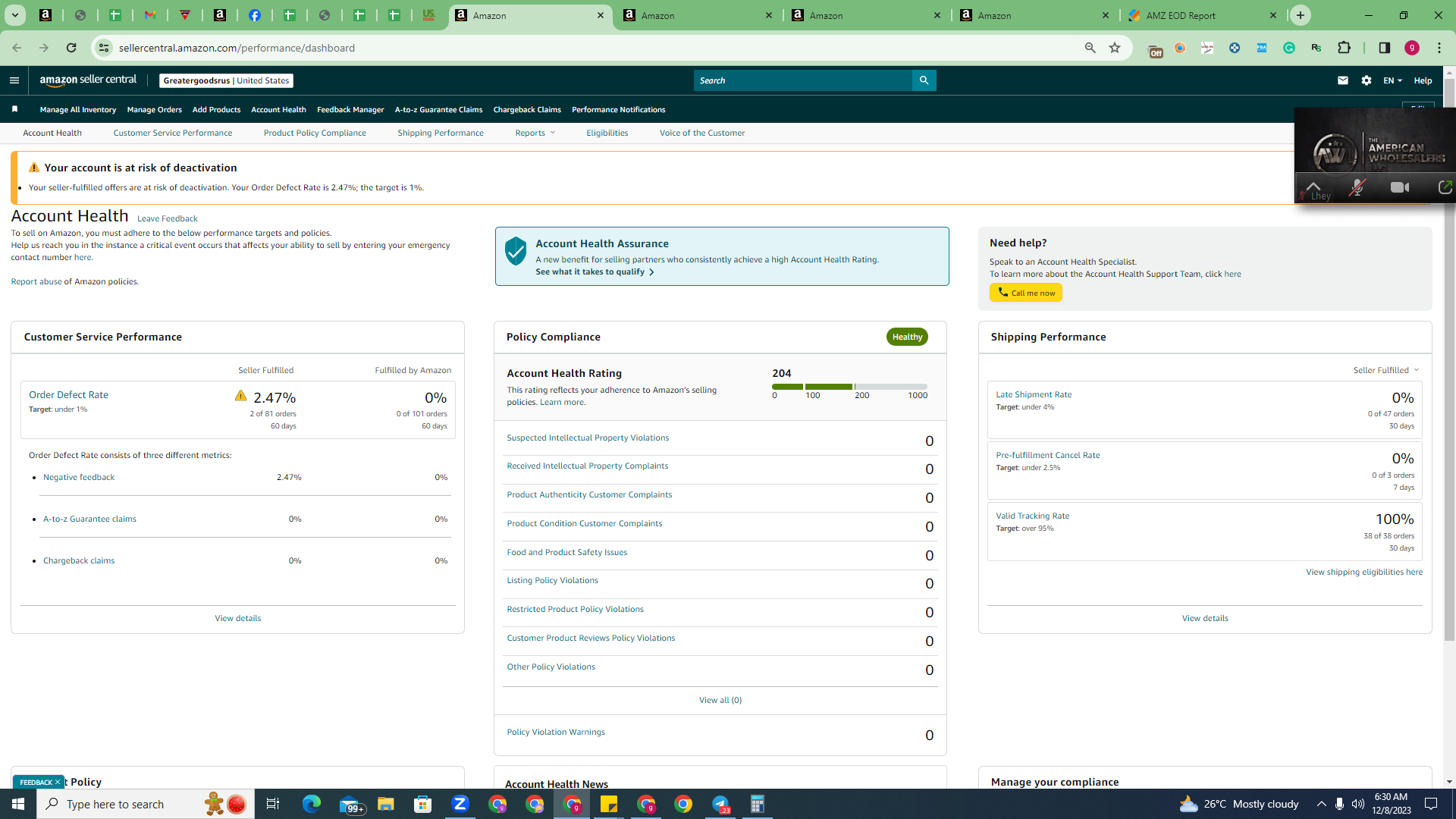Expand the Reports dropdown menu
This screenshot has width=1456, height=819.
click(535, 133)
